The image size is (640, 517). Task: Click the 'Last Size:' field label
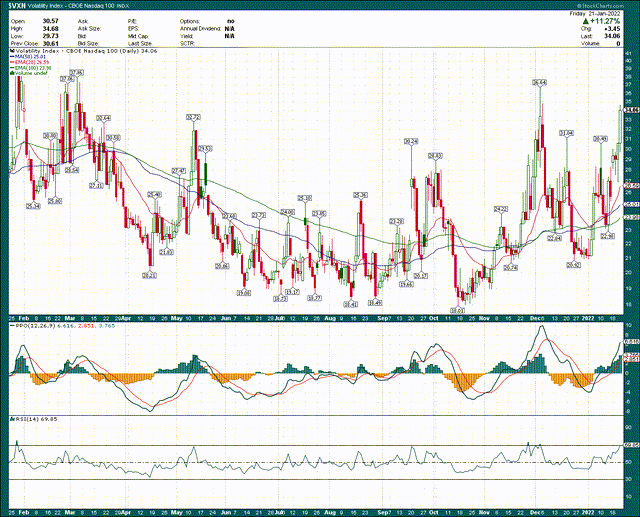140,43
